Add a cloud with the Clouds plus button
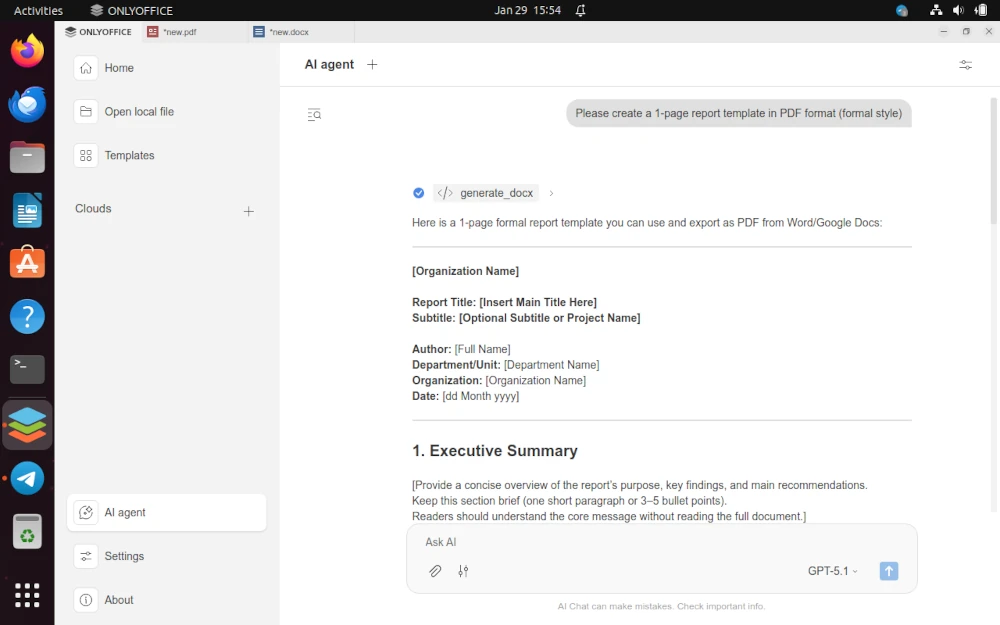This screenshot has width=1000, height=625. (x=248, y=211)
